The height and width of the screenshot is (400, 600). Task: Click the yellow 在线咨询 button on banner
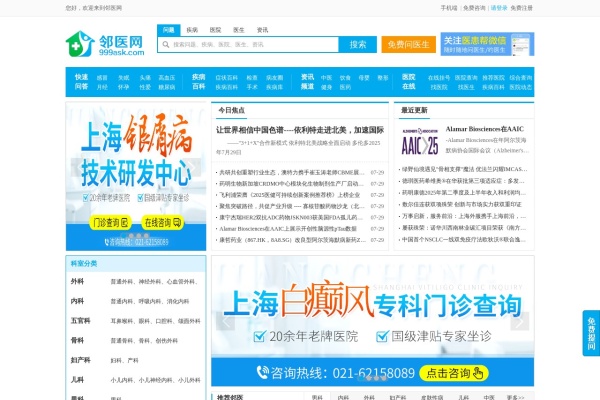click(163, 222)
